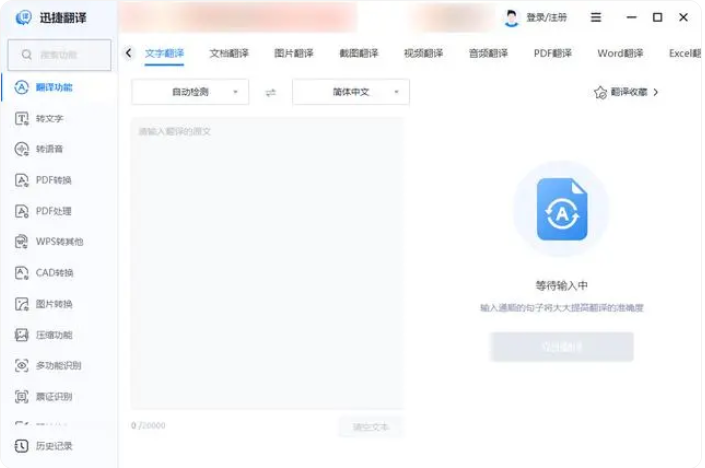This screenshot has height=468, width=705.
Task: Click the 翻译收藏 link text
Action: point(629,92)
